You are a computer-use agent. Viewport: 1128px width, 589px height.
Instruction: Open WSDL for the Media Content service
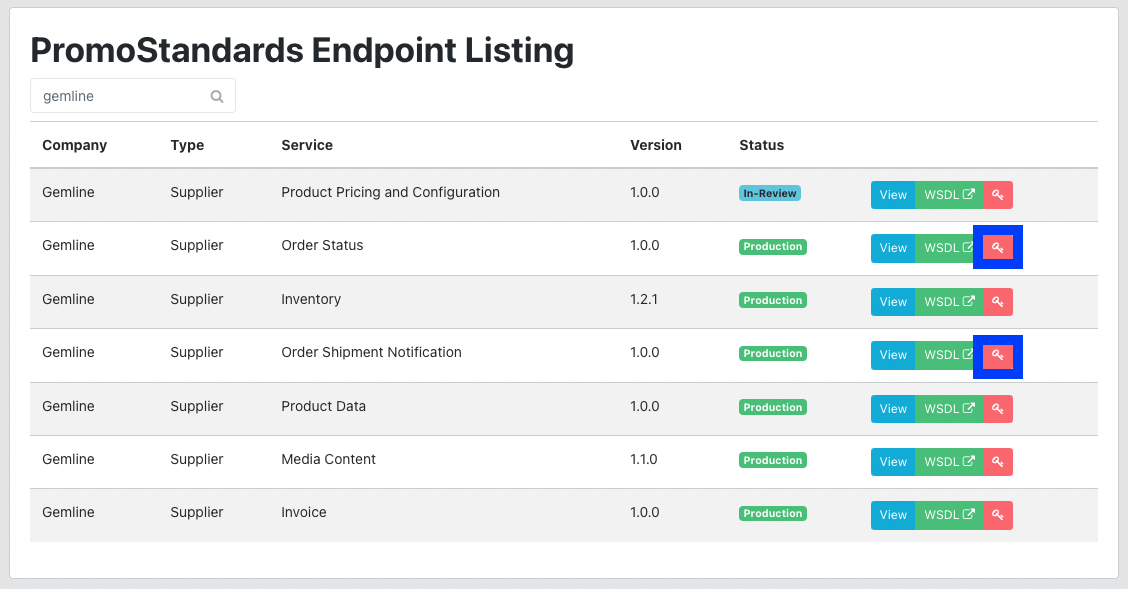pyautogui.click(x=949, y=462)
